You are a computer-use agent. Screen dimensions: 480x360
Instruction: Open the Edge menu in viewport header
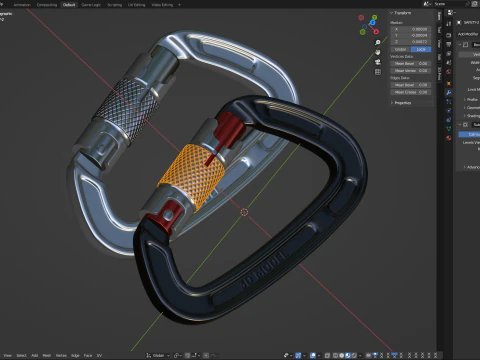coord(75,355)
